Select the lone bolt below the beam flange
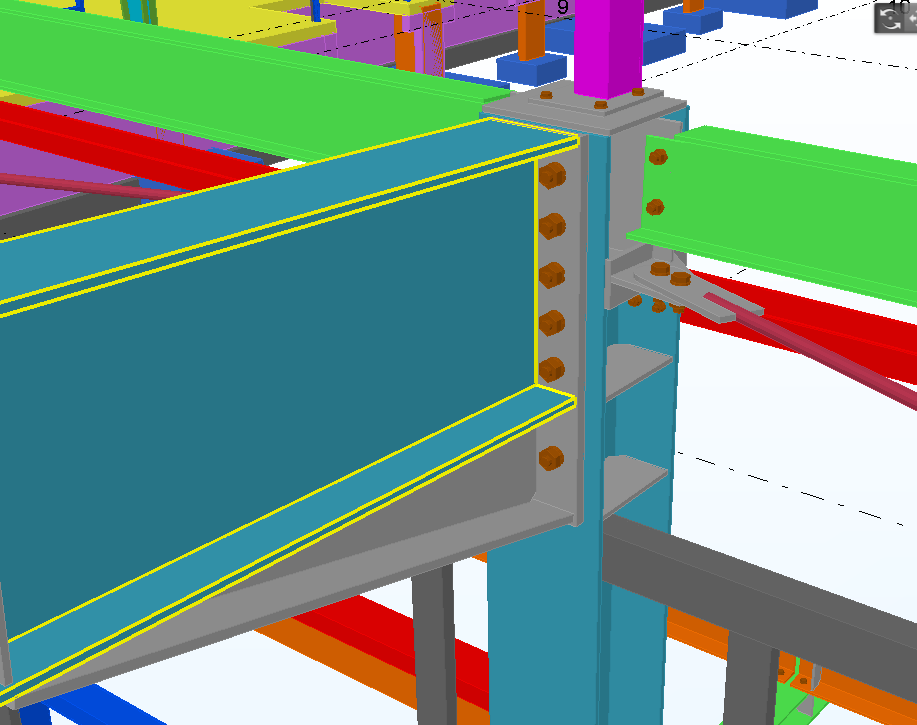 tap(551, 459)
